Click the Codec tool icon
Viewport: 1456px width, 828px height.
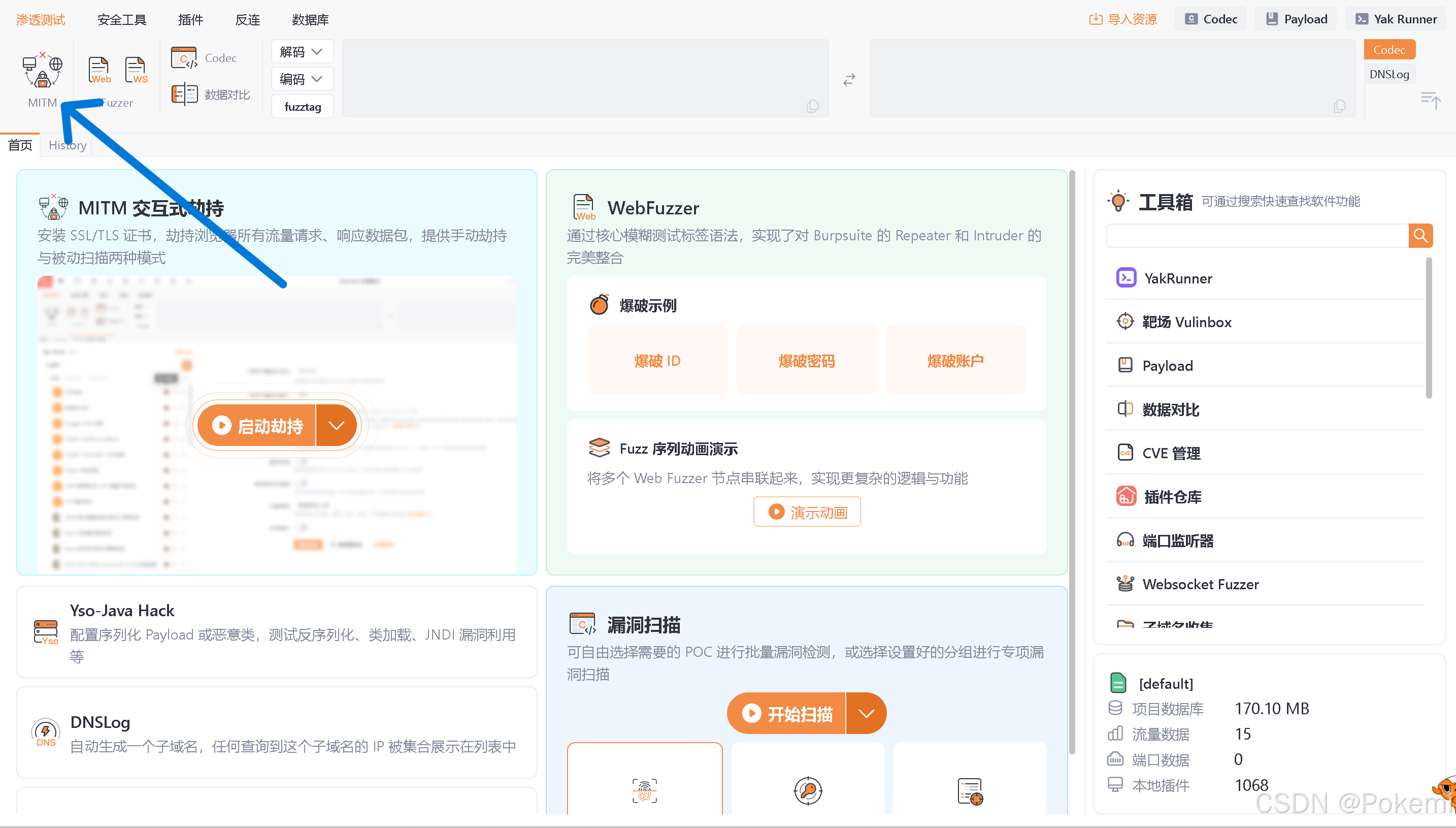point(184,58)
